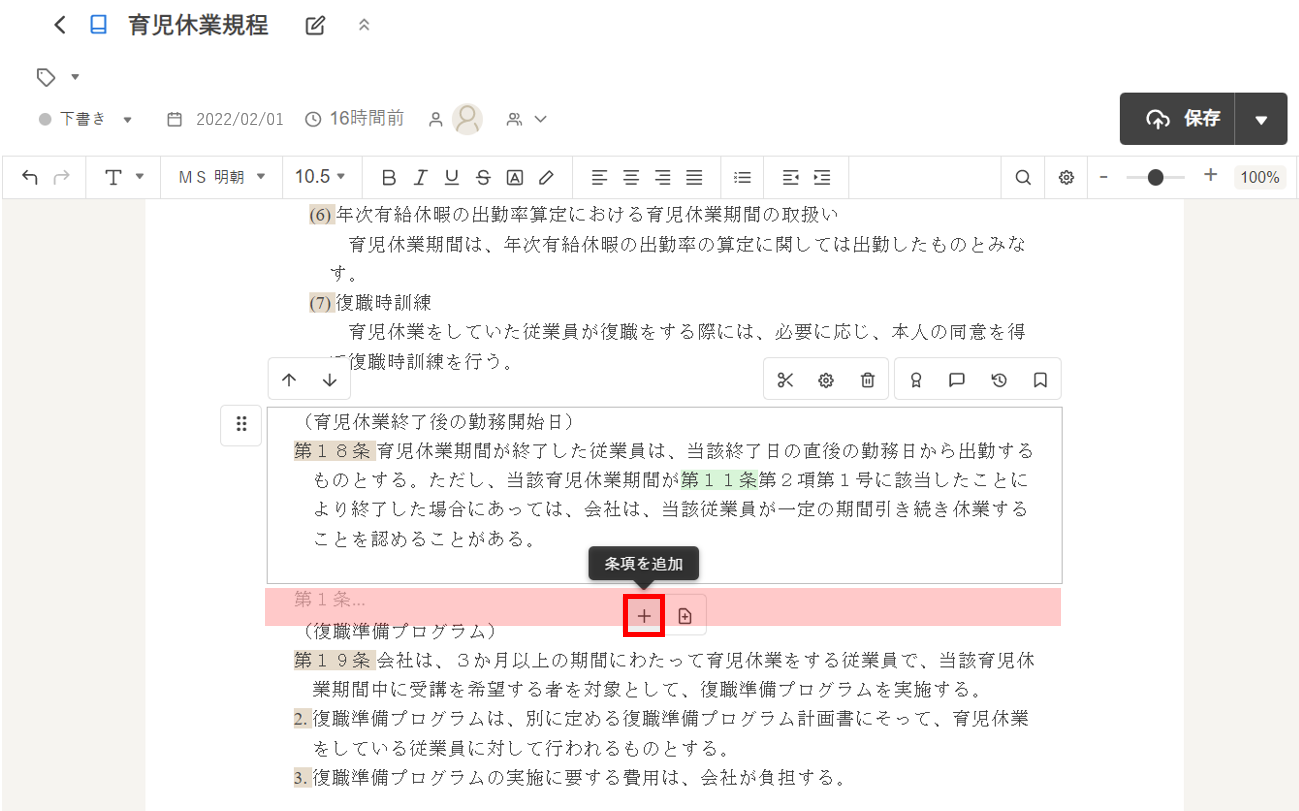Open the save options arrow menu
The height and width of the screenshot is (811, 1299).
click(x=1261, y=120)
